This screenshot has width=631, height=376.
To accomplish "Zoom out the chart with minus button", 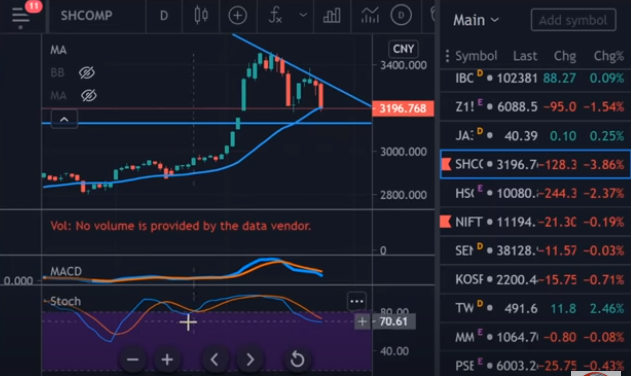I will [x=133, y=359].
